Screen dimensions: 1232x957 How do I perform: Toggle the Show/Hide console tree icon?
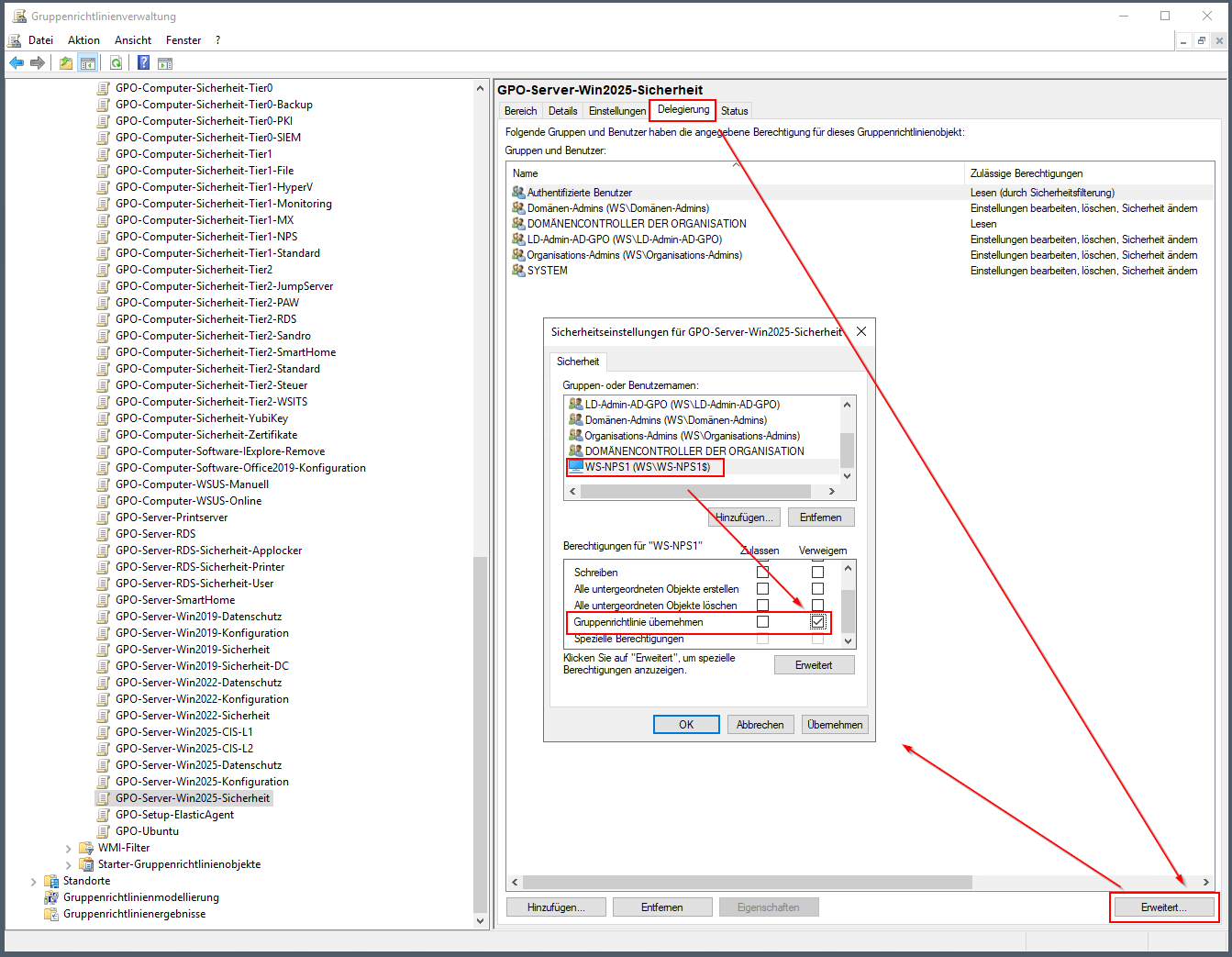pyautogui.click(x=88, y=62)
